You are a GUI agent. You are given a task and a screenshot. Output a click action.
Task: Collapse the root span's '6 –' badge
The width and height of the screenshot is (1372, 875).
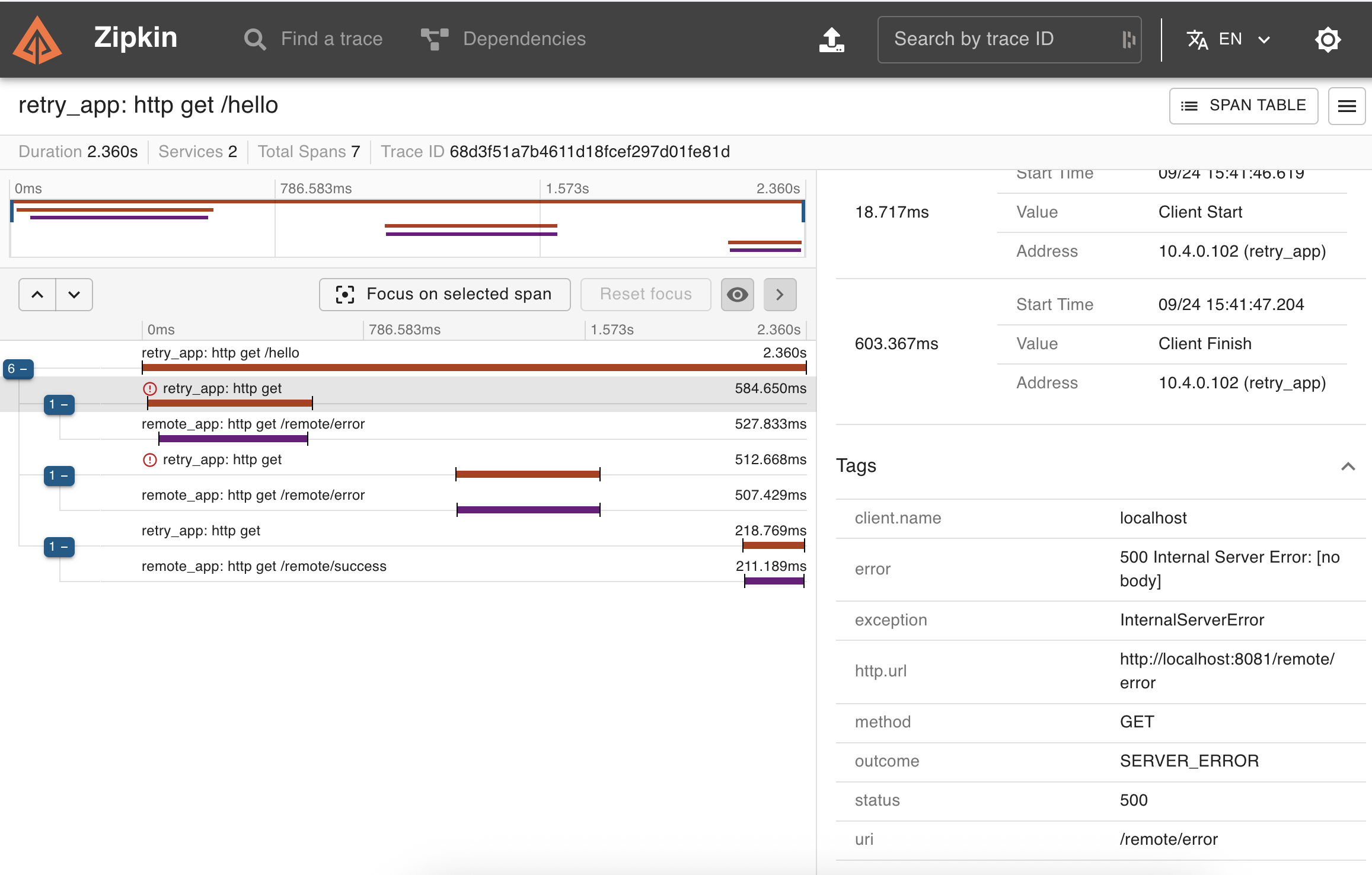point(18,369)
